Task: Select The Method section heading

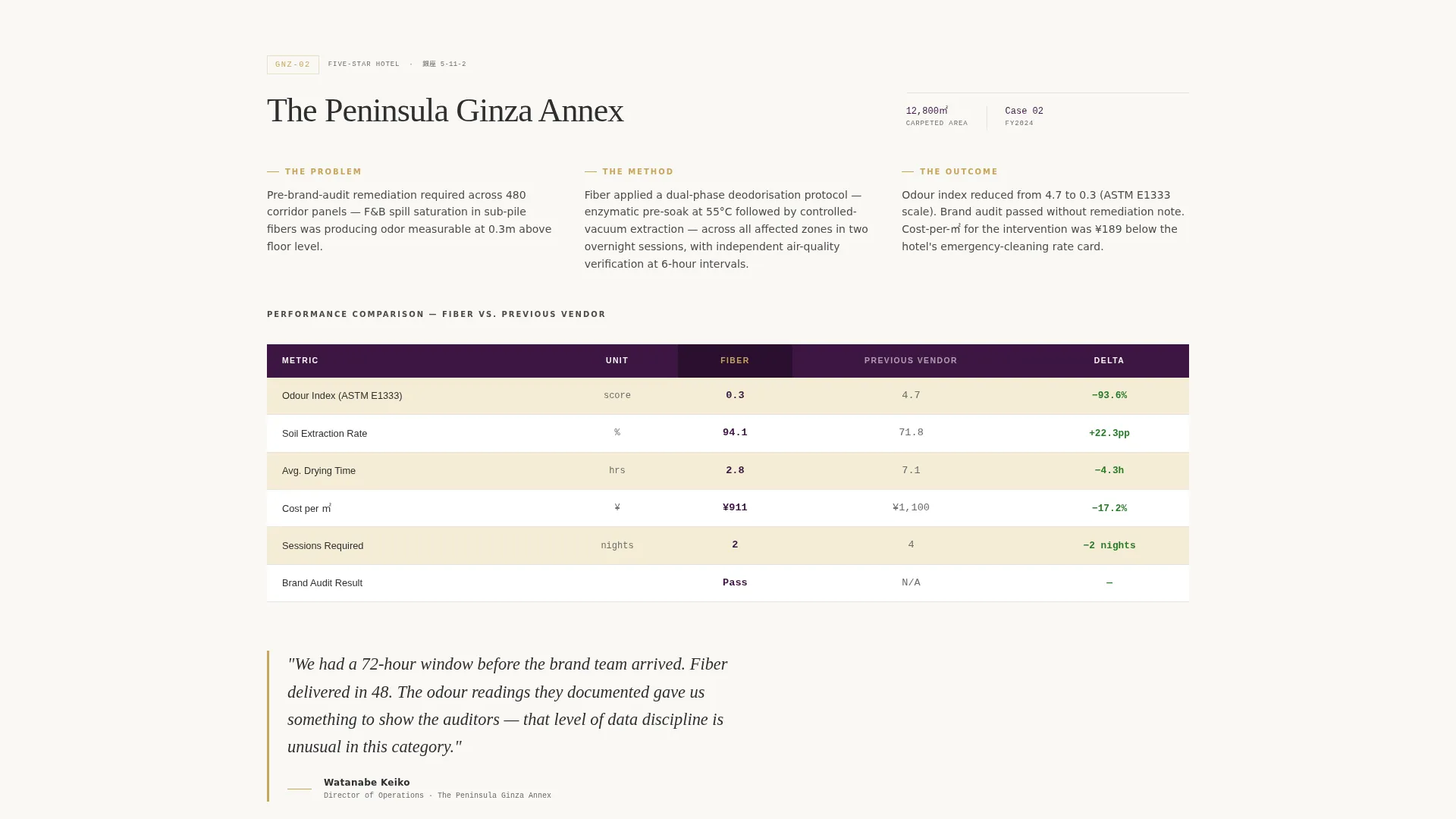Action: pyautogui.click(x=638, y=172)
